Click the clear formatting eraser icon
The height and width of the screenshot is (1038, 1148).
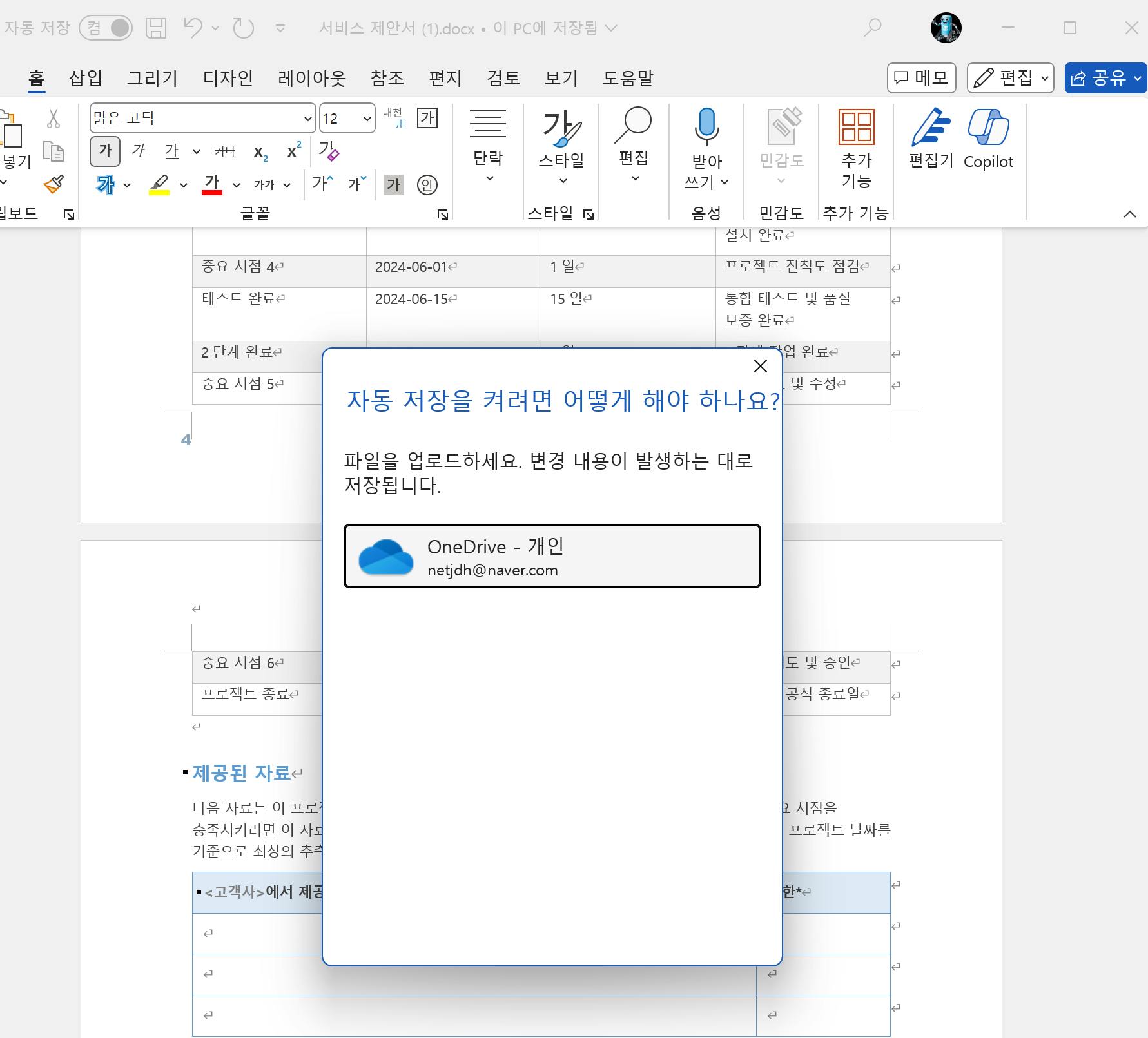click(329, 151)
